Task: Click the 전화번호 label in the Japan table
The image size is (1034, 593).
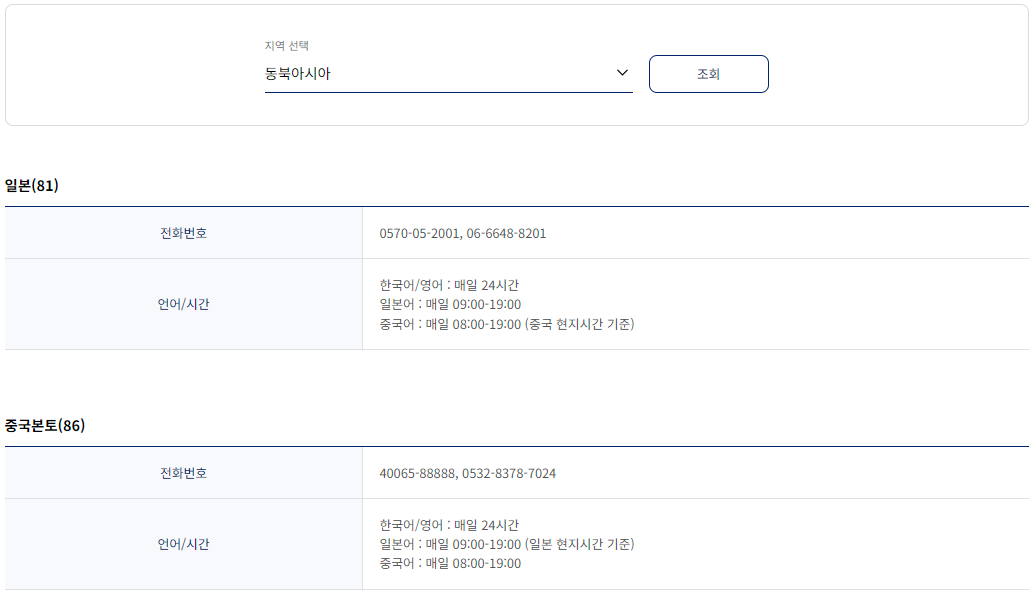Action: pos(183,231)
